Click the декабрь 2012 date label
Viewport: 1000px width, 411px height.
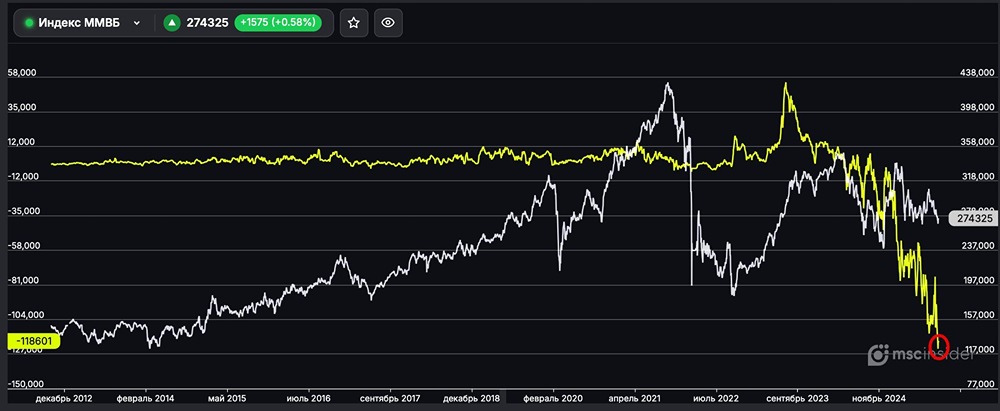pos(63,398)
